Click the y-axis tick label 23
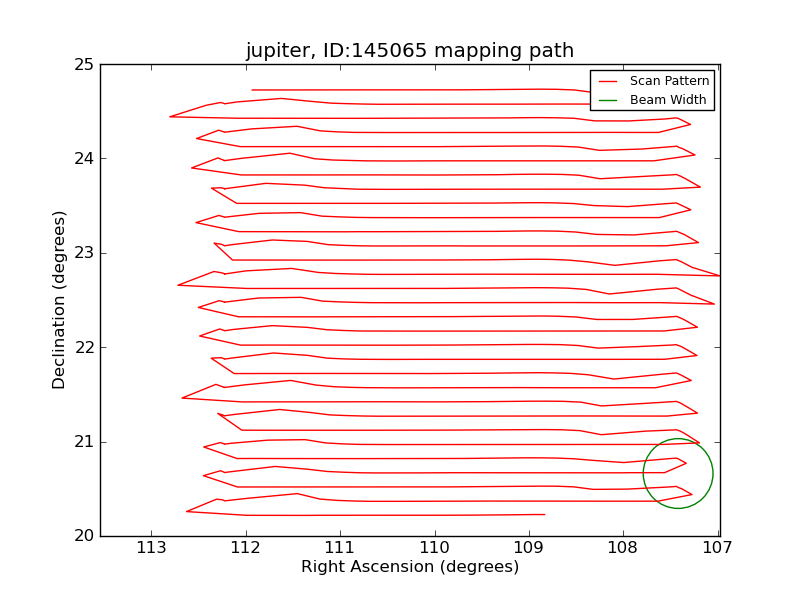800x600 pixels. 84,253
